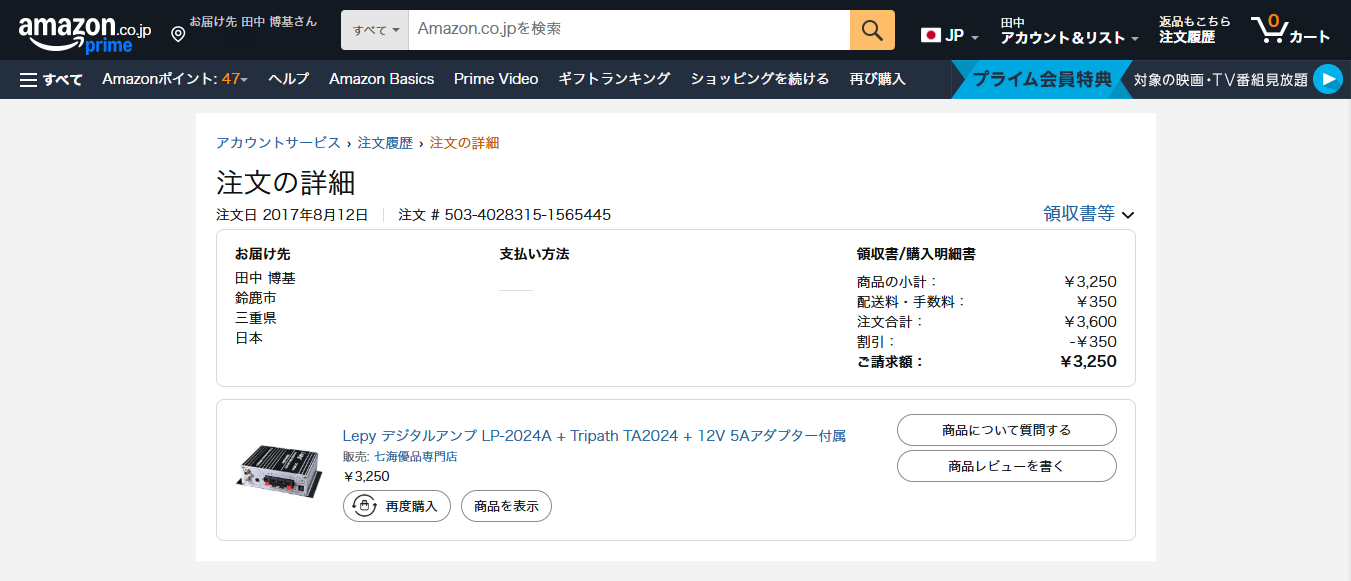This screenshot has width=1351, height=581.
Task: Select ギフトランキング in the navigation bar
Action: point(614,79)
